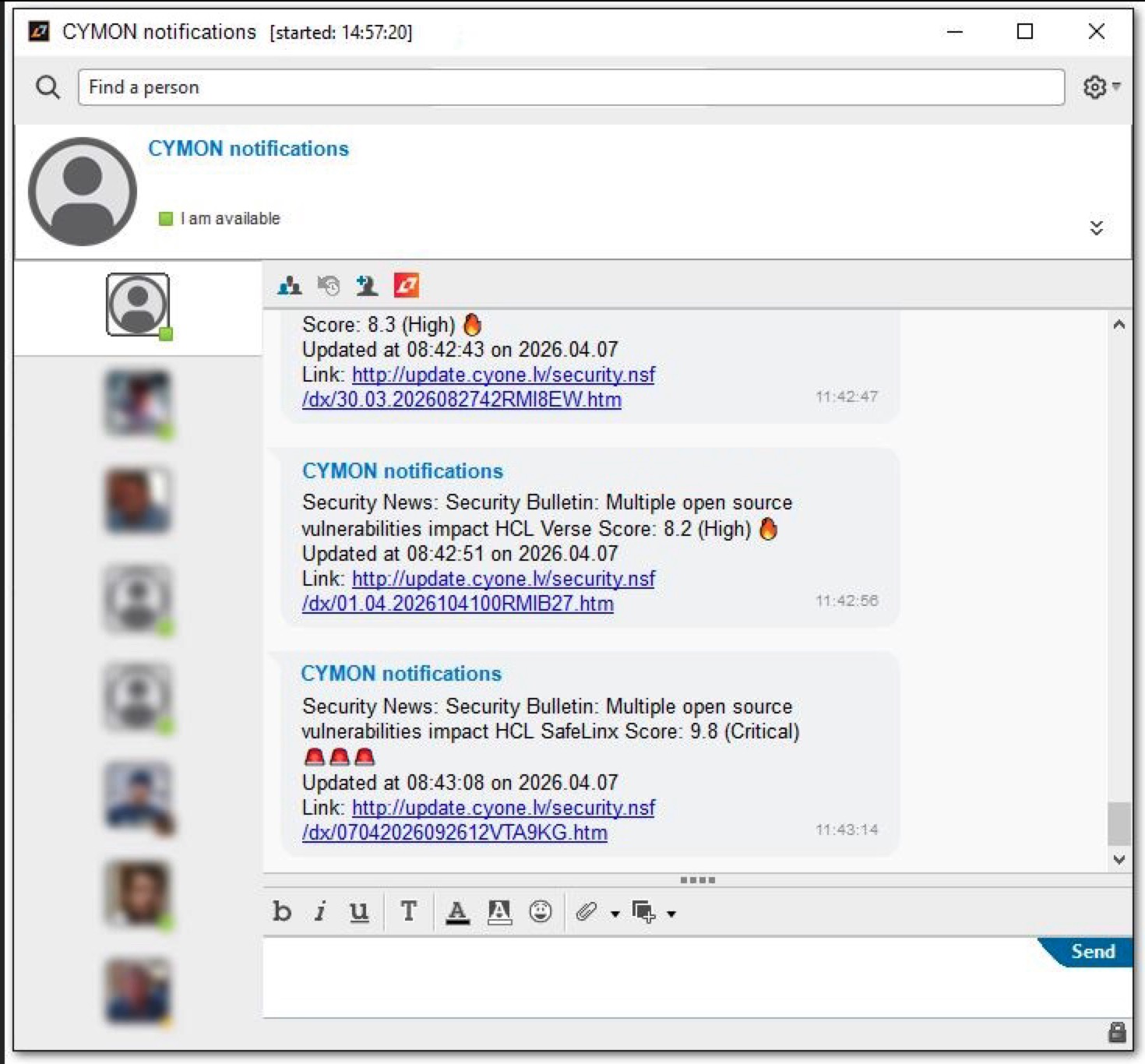Open the text size option
Screen dimensions: 1145x1064
pos(408,912)
